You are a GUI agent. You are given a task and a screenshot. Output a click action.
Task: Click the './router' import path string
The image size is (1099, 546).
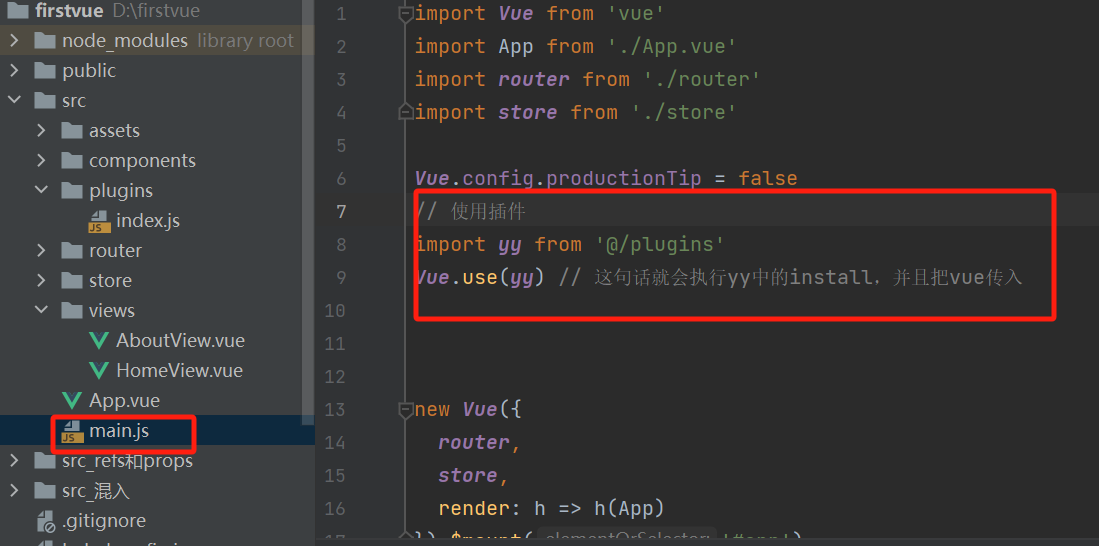pos(702,80)
